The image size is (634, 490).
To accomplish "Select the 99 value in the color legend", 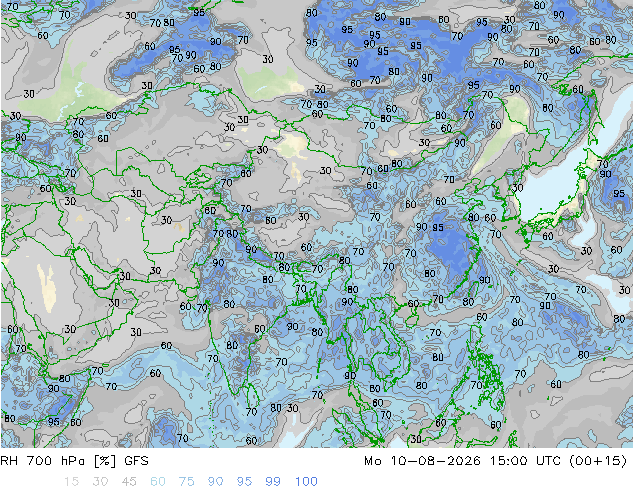I will click(273, 482).
